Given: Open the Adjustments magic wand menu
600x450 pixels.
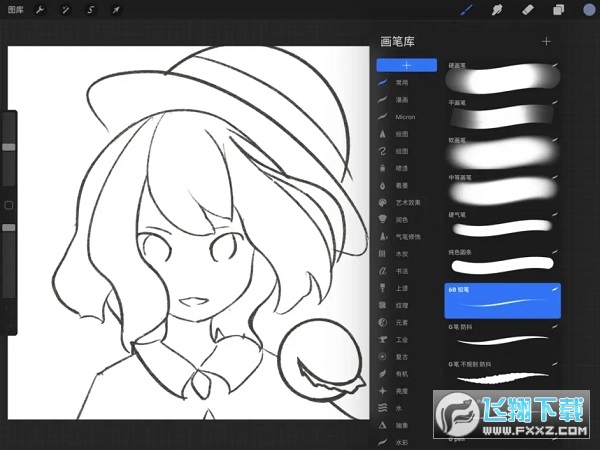Looking at the screenshot, I should coord(65,10).
